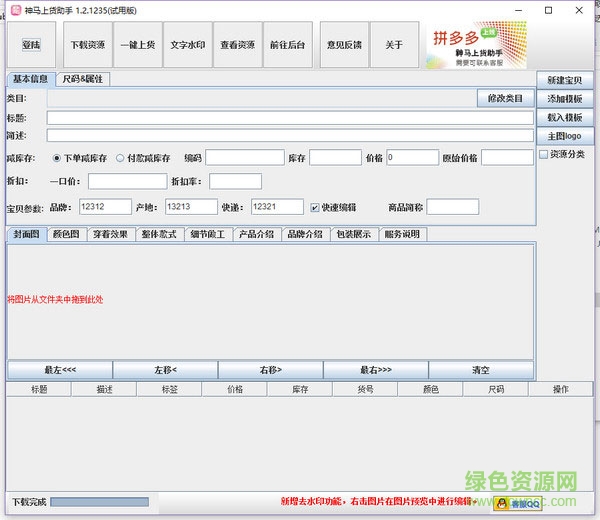Click the 关于 about button
Image resolution: width=600 pixels, height=520 pixels.
click(x=395, y=45)
